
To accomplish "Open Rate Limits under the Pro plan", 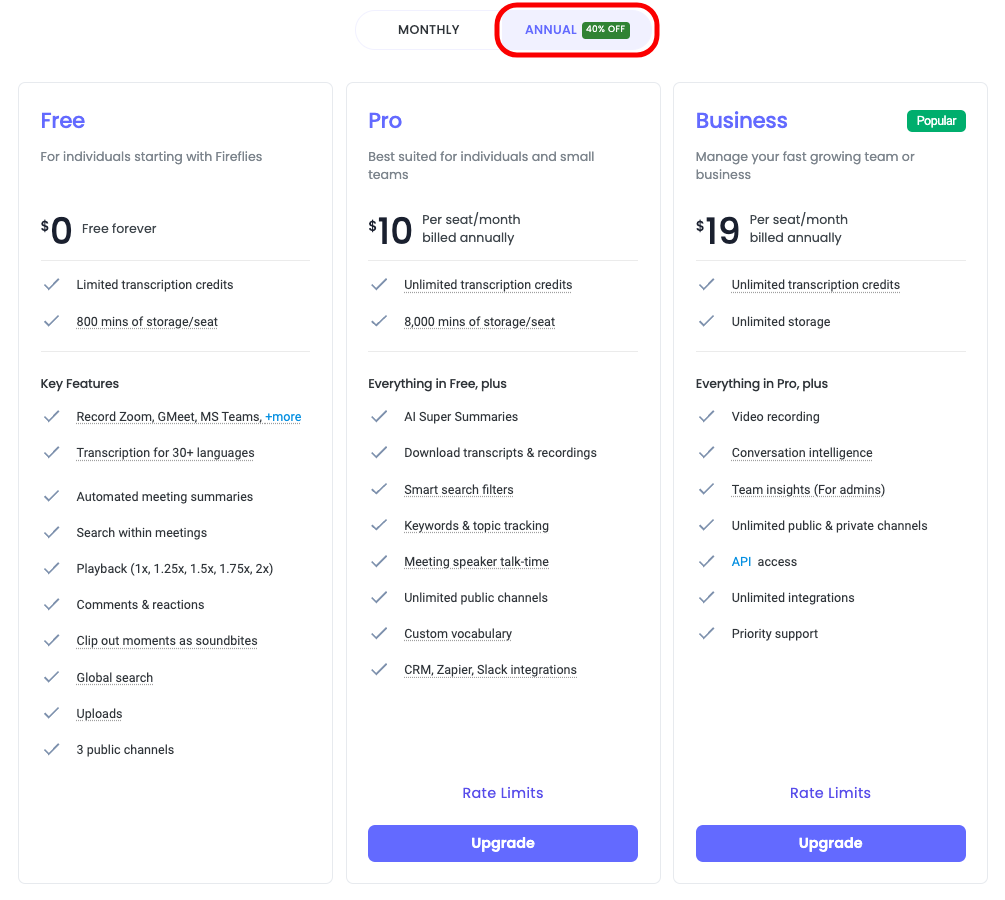I will 503,793.
